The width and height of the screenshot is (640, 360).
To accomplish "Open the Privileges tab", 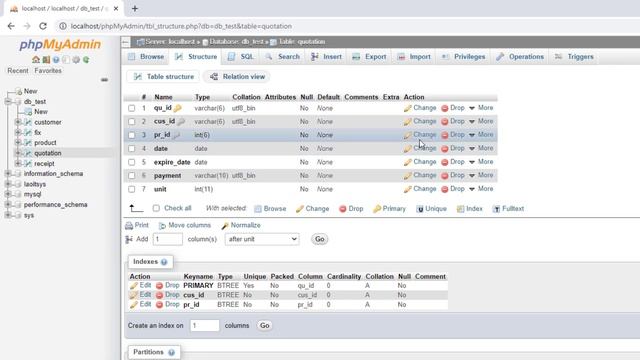I will pyautogui.click(x=463, y=57).
